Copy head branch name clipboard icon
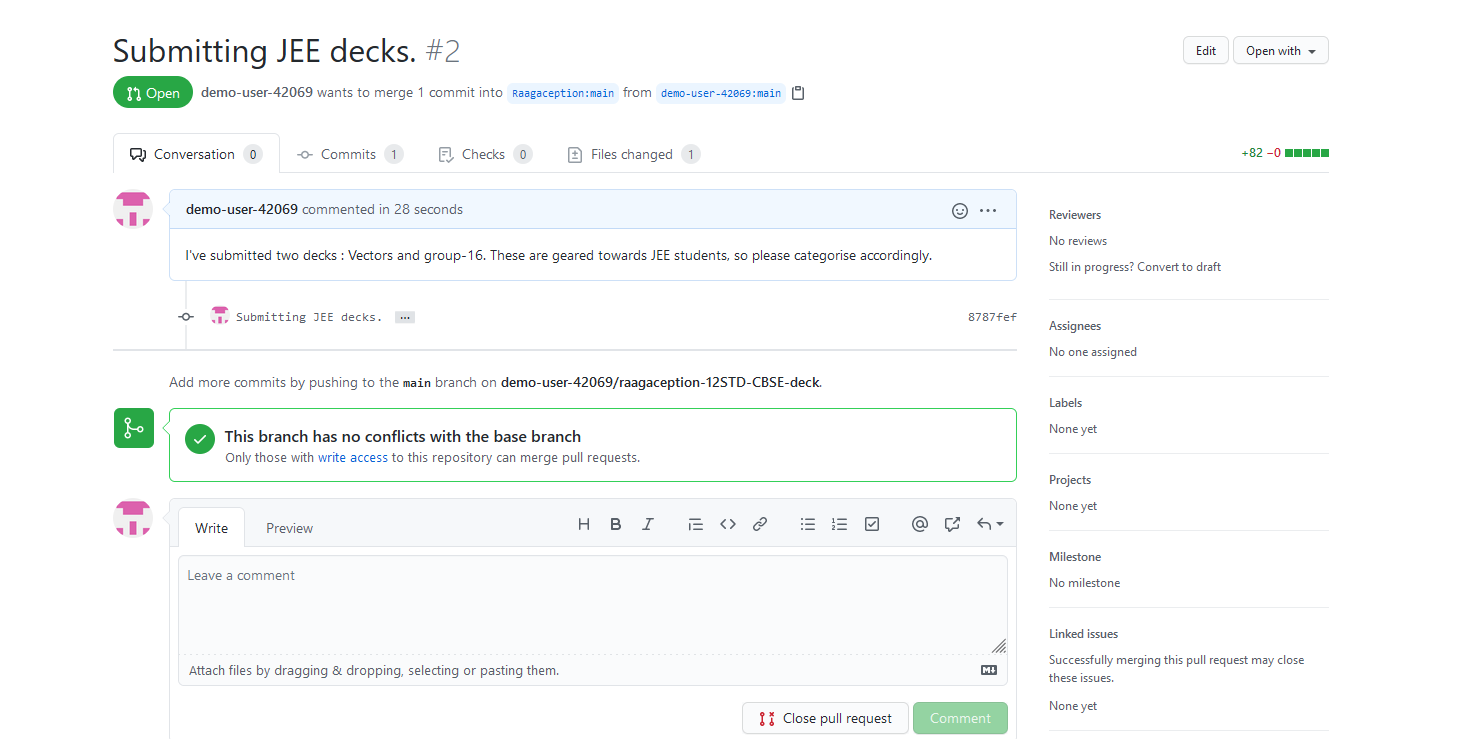The image size is (1464, 739). (798, 93)
